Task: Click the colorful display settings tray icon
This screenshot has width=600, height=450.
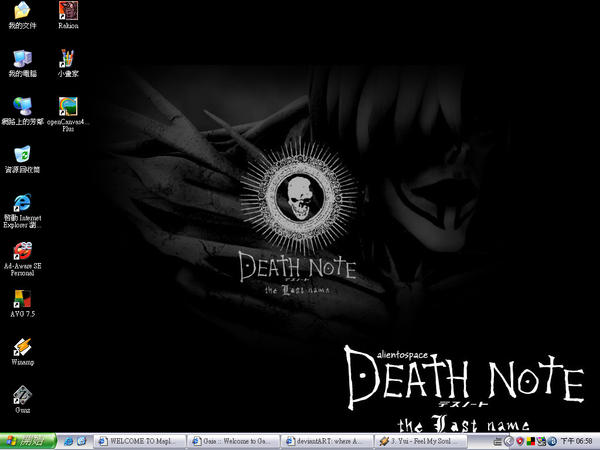Action: coord(541,442)
